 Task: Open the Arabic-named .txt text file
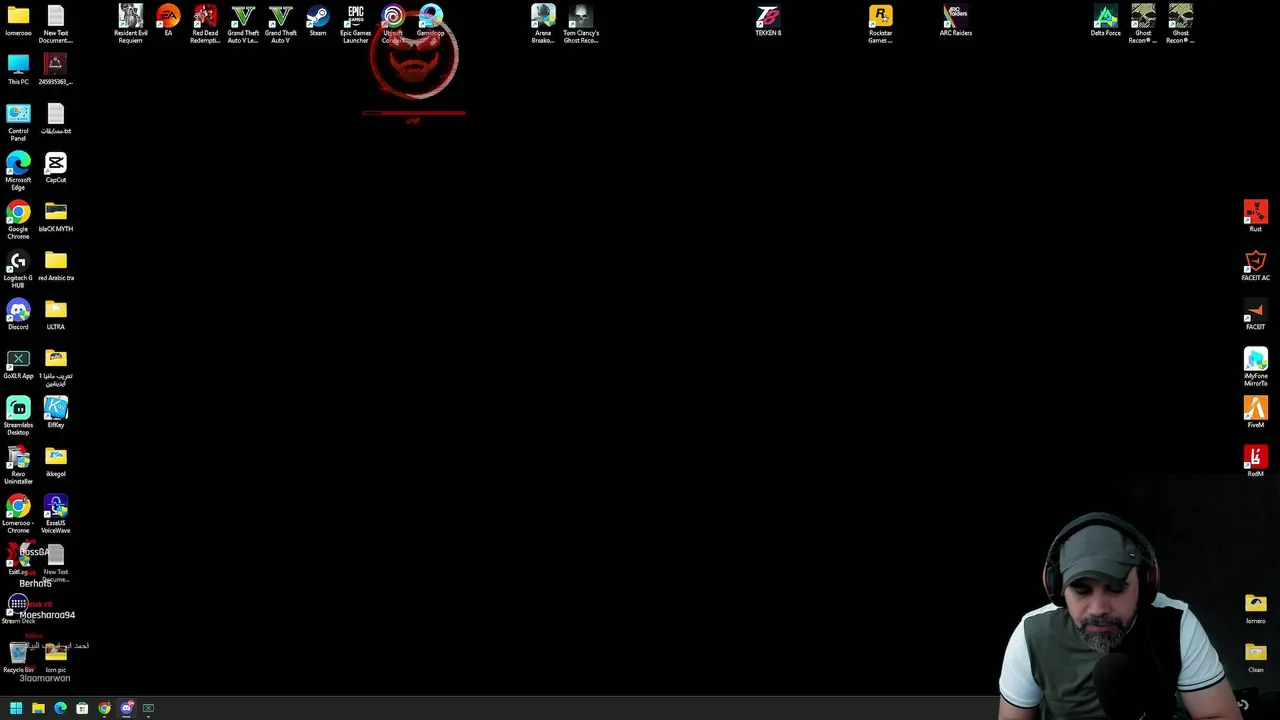[x=56, y=119]
